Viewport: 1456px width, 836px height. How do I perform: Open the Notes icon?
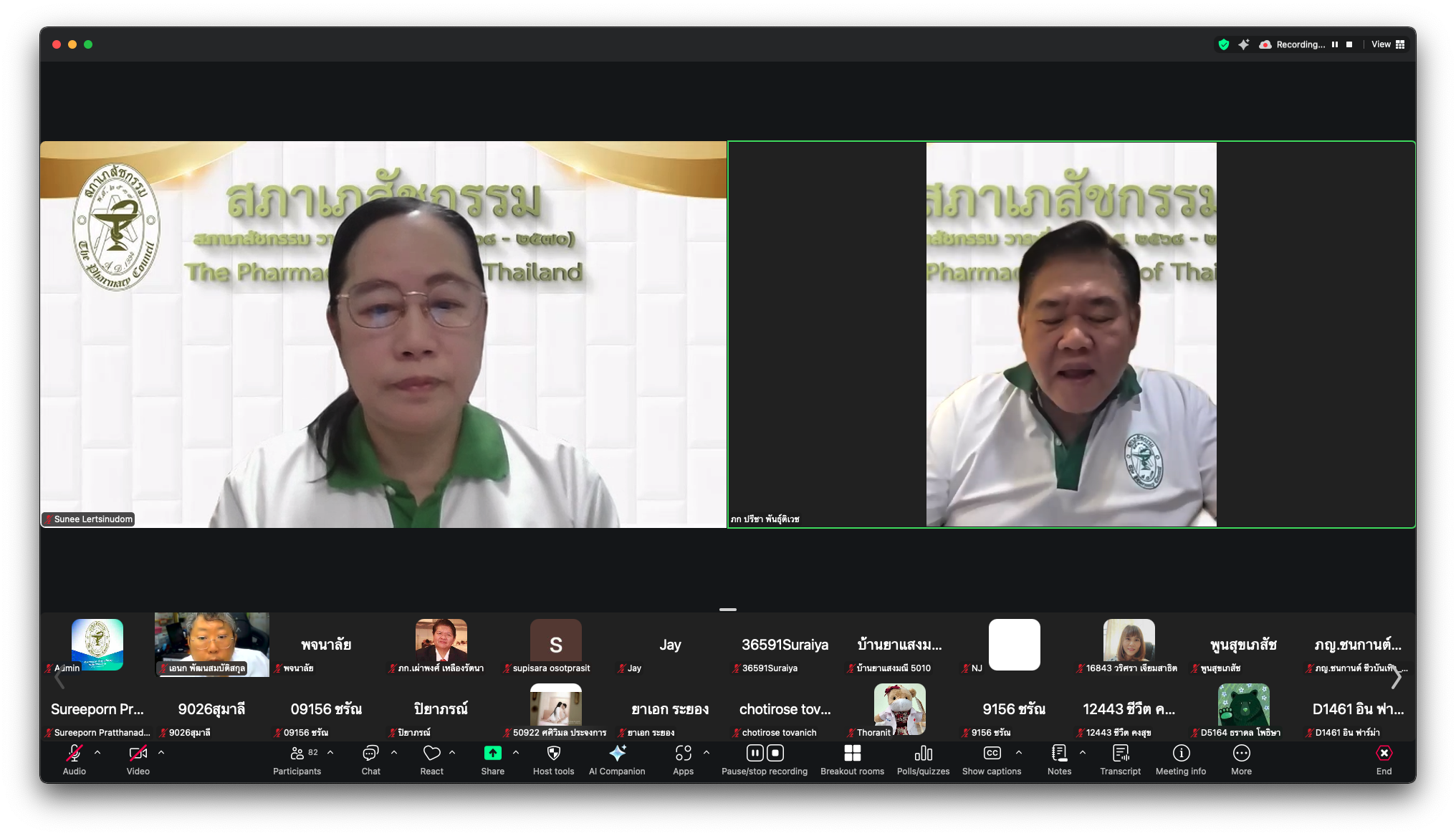click(1059, 754)
